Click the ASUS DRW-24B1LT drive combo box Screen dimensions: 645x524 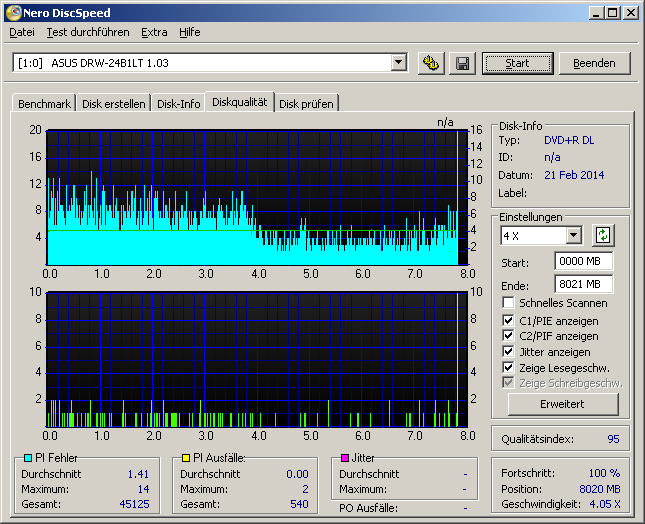[x=210, y=63]
